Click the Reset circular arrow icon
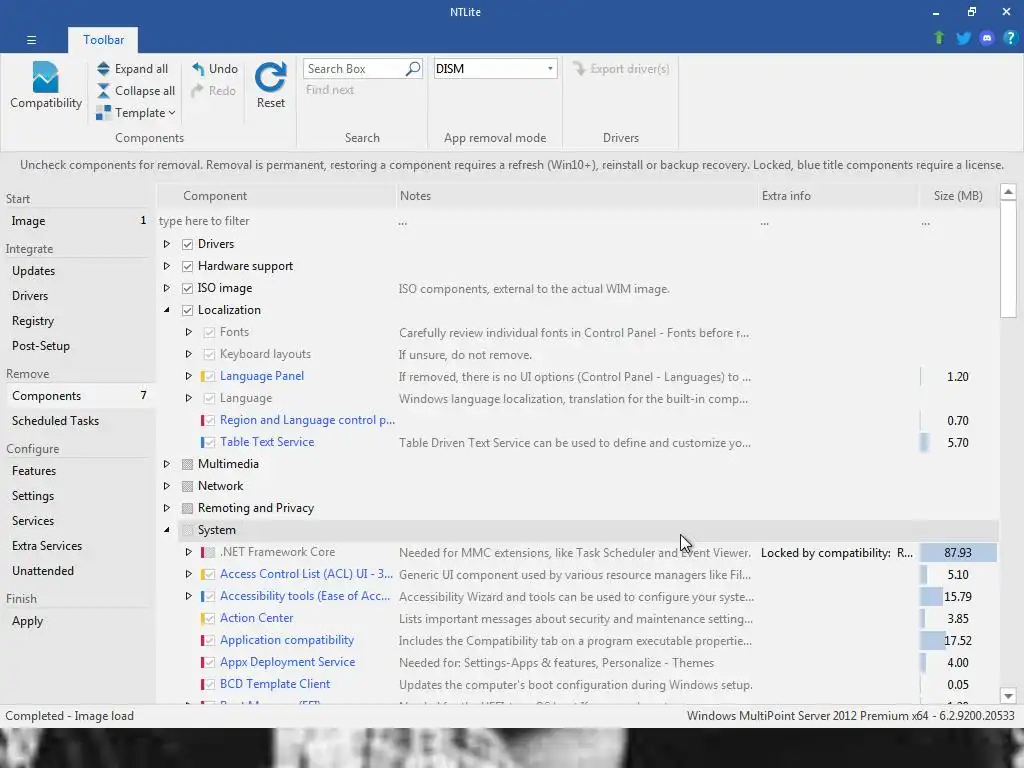The width and height of the screenshot is (1024, 768). pyautogui.click(x=270, y=77)
